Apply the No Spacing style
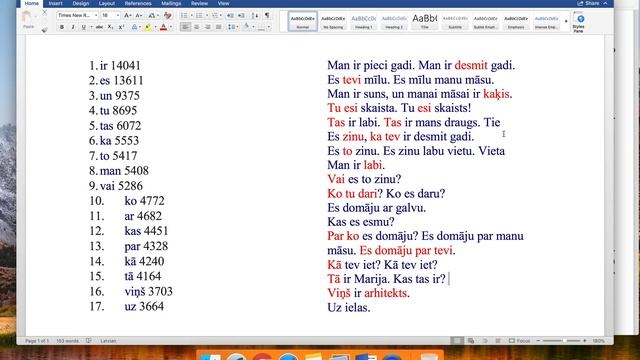 point(333,21)
